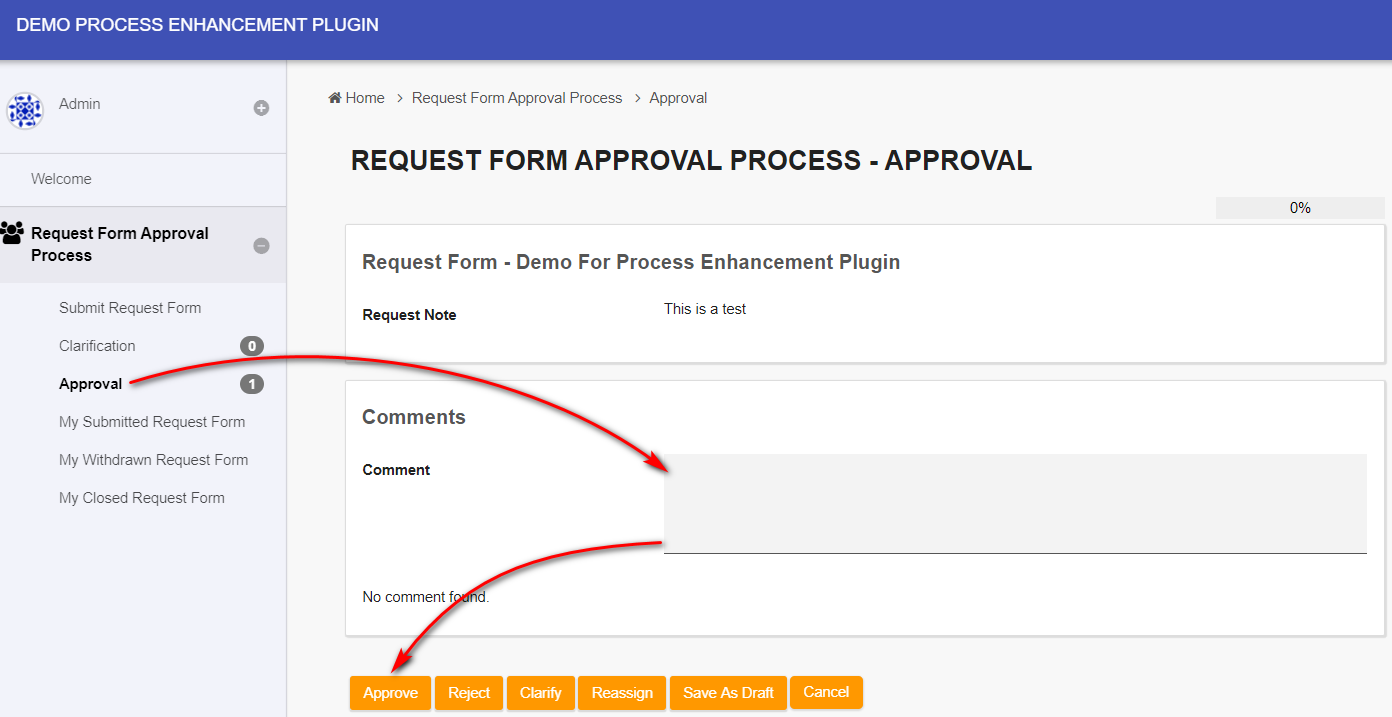Click the Reassign button
Viewport: 1392px width, 717px height.
coord(622,693)
